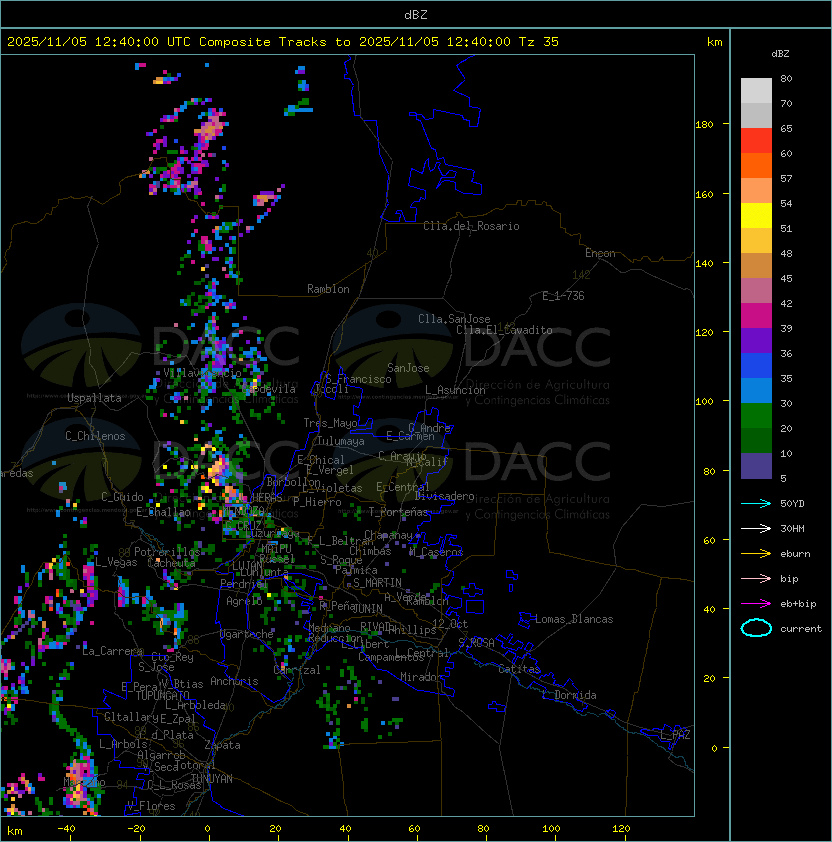Click the 'Divisadero' place label
832x842 pixels.
click(x=444, y=496)
